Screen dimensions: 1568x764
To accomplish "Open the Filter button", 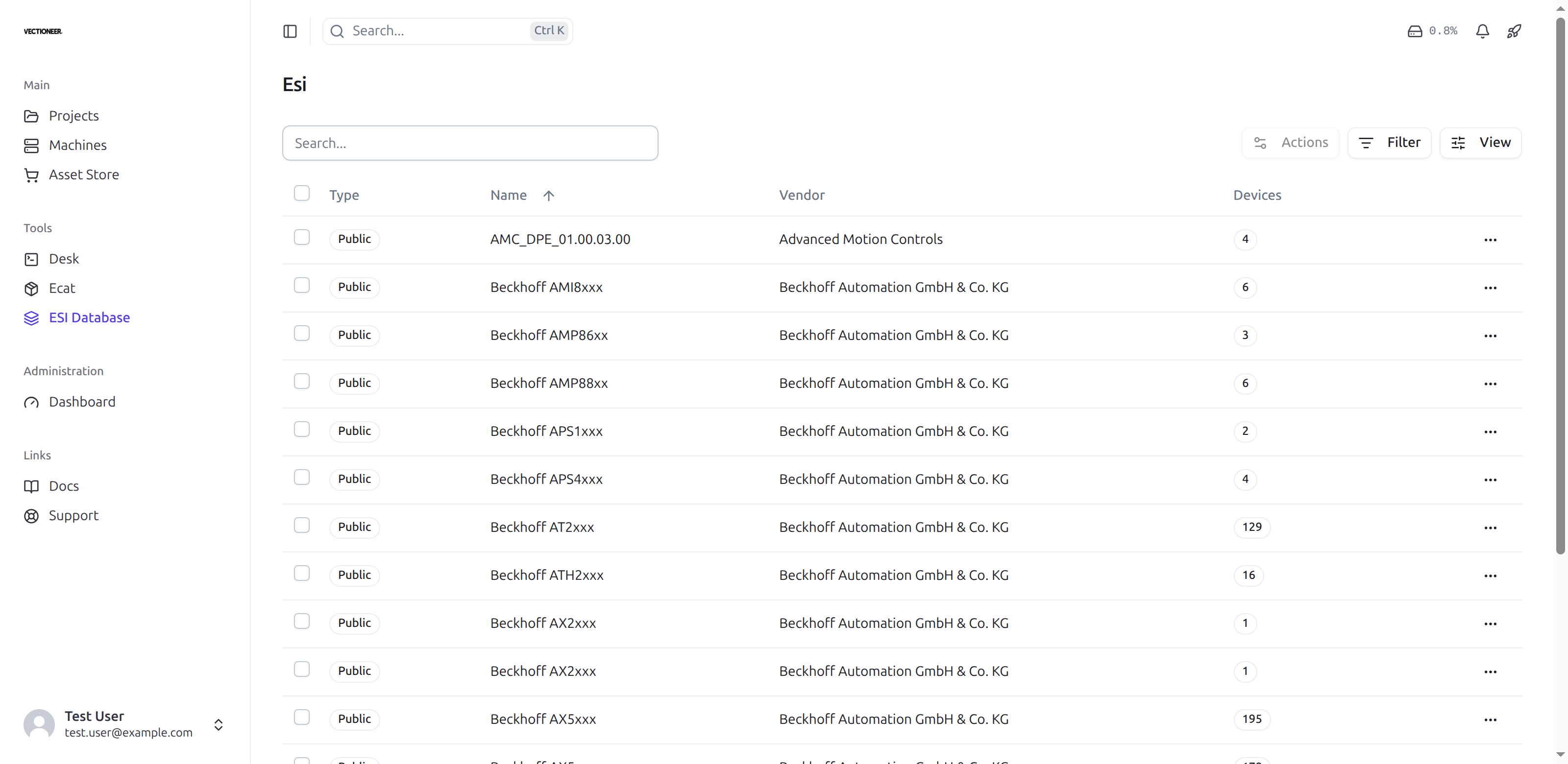I will click(1389, 143).
